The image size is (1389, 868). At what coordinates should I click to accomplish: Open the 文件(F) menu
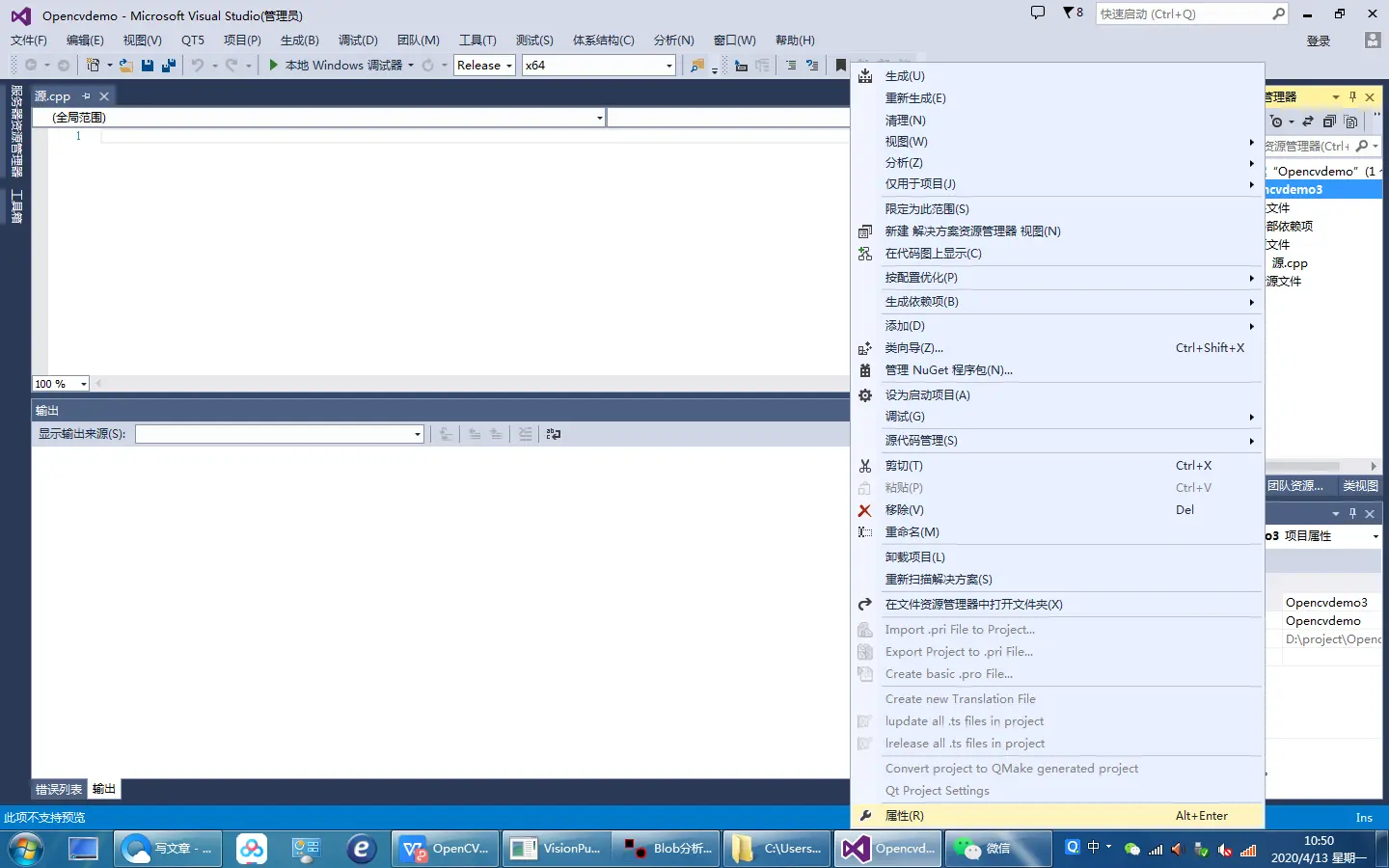[x=29, y=41]
